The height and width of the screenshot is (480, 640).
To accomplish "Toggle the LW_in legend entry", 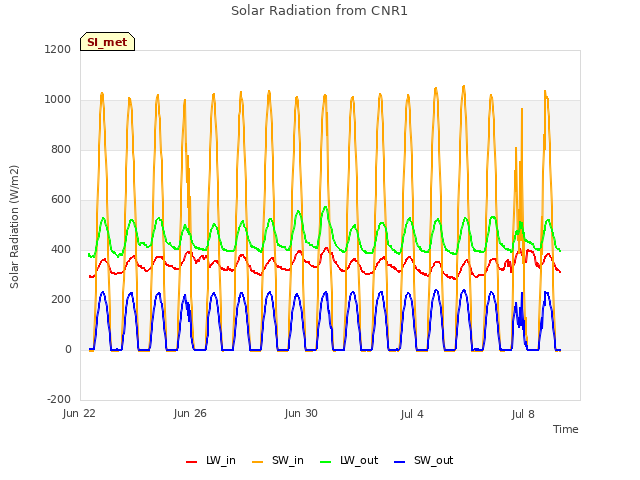I will pos(211,461).
